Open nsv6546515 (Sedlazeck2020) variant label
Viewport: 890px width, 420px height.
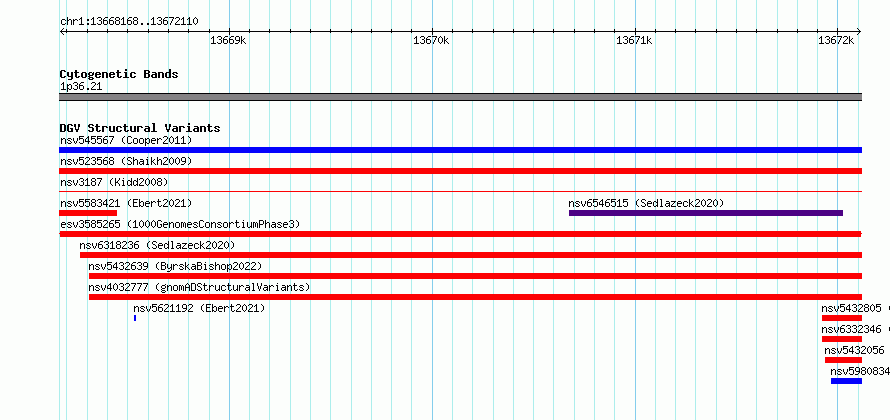click(646, 203)
